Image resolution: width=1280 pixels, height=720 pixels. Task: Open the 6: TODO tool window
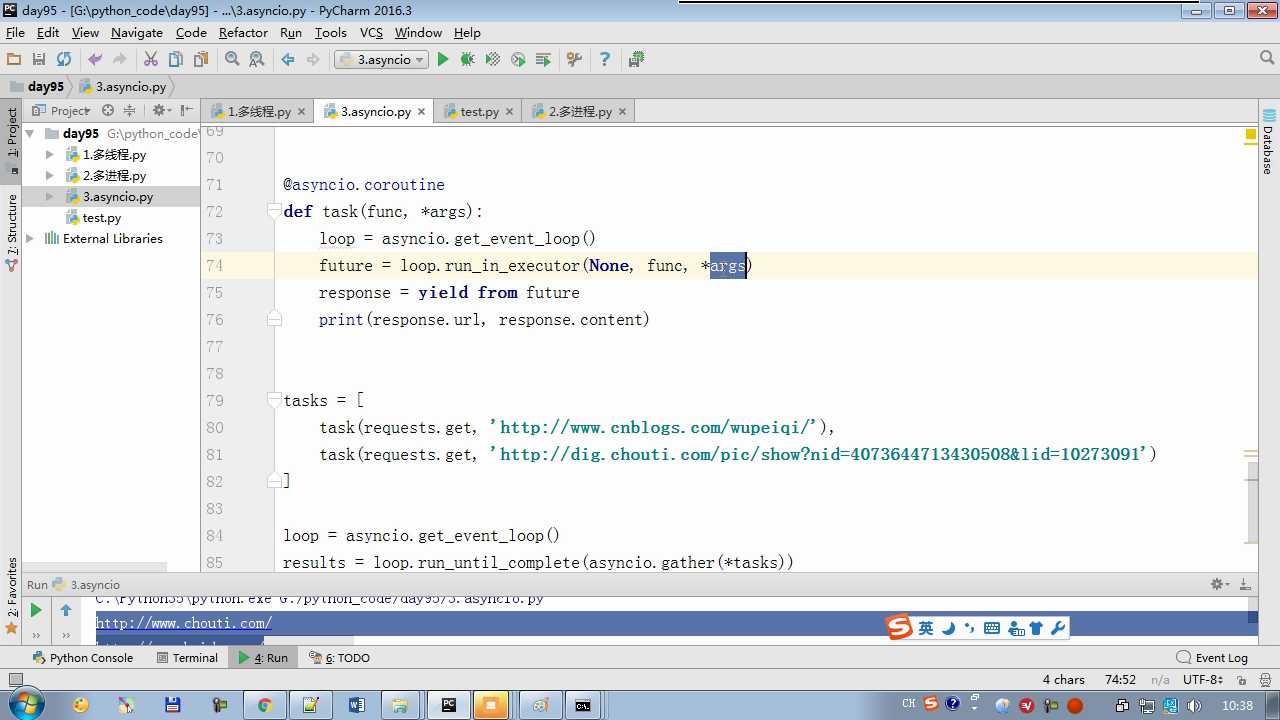[x=339, y=657]
